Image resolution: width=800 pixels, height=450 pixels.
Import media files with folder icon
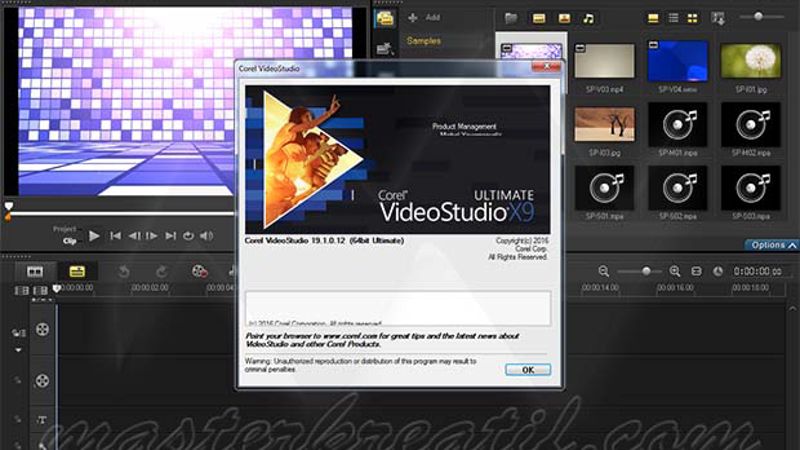point(511,19)
